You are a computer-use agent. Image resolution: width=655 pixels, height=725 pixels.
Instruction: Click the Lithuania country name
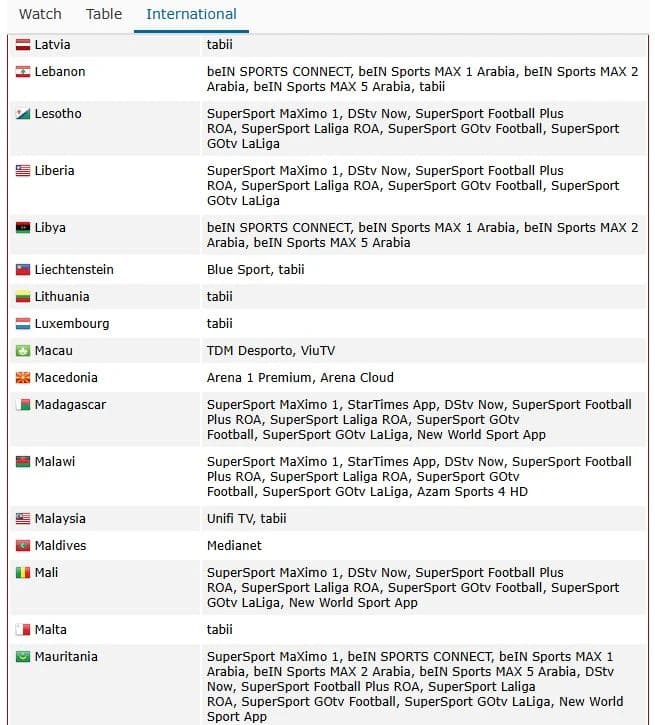[62, 297]
